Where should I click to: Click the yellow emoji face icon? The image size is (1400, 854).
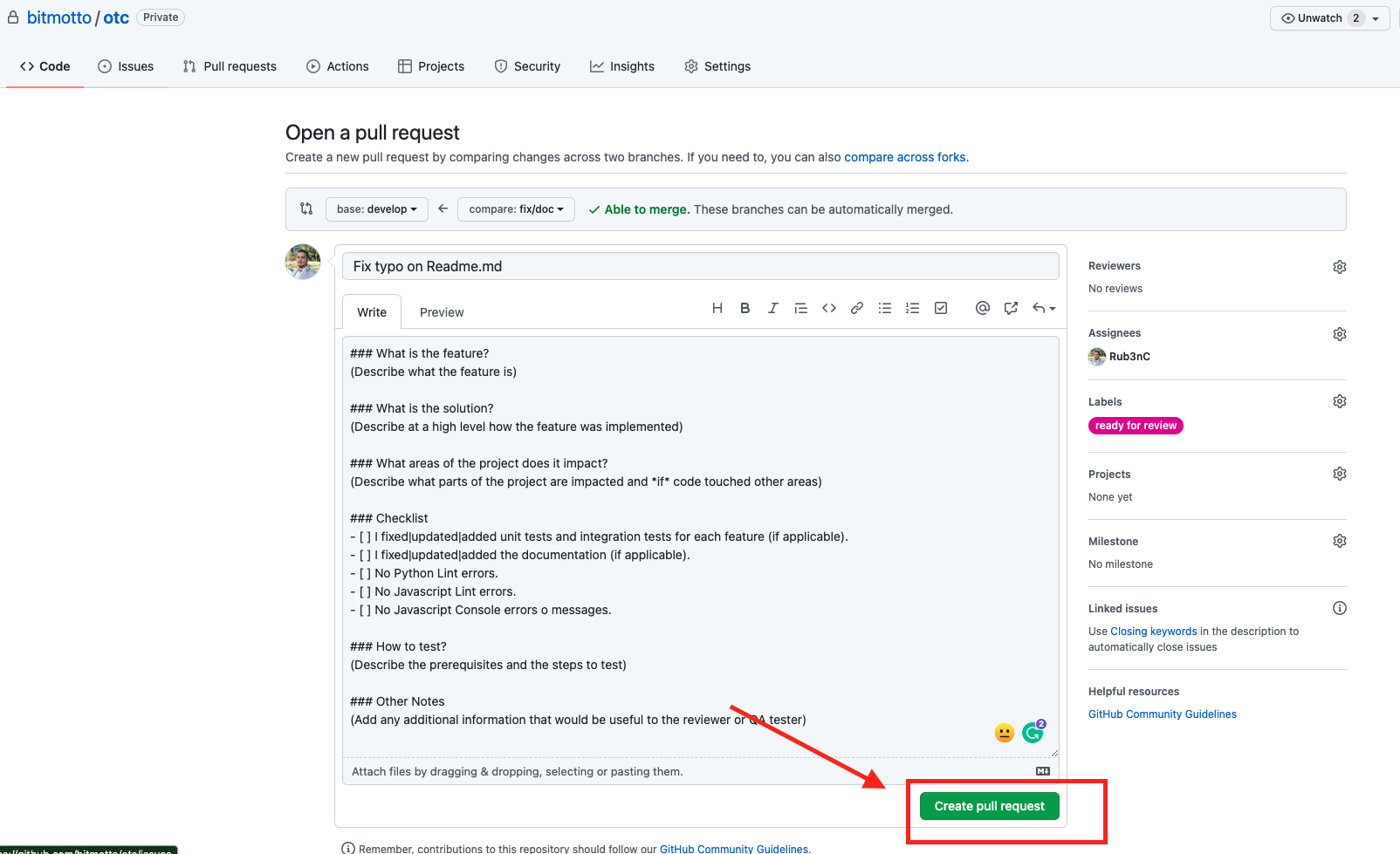coord(1005,733)
